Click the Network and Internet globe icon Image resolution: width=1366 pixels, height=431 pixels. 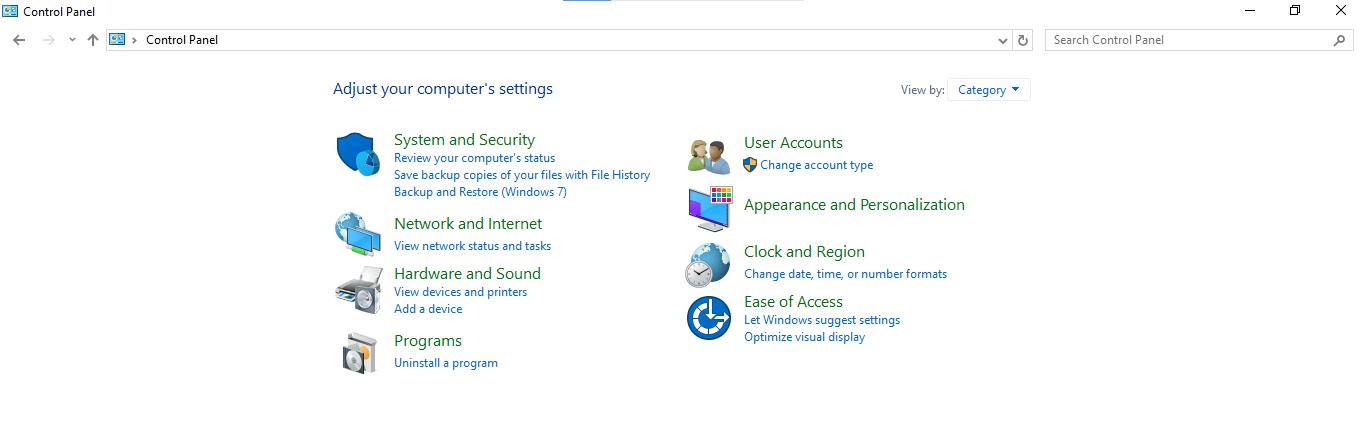[x=357, y=234]
